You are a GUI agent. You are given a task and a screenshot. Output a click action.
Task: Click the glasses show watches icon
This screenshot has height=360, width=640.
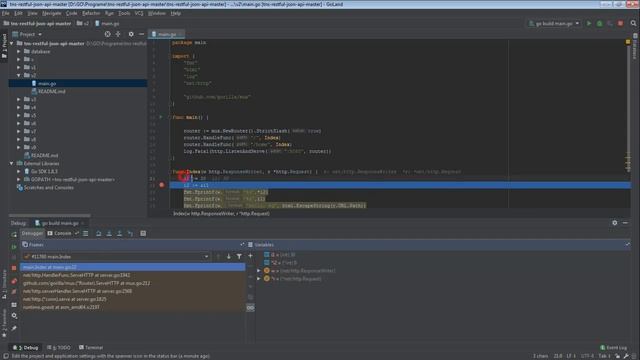(x=250, y=307)
